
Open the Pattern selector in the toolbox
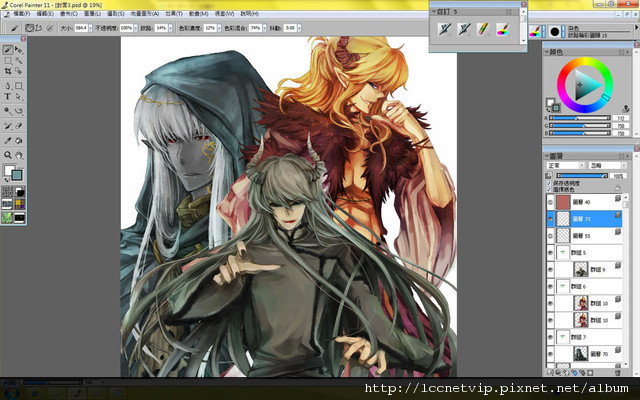pyautogui.click(x=7, y=204)
